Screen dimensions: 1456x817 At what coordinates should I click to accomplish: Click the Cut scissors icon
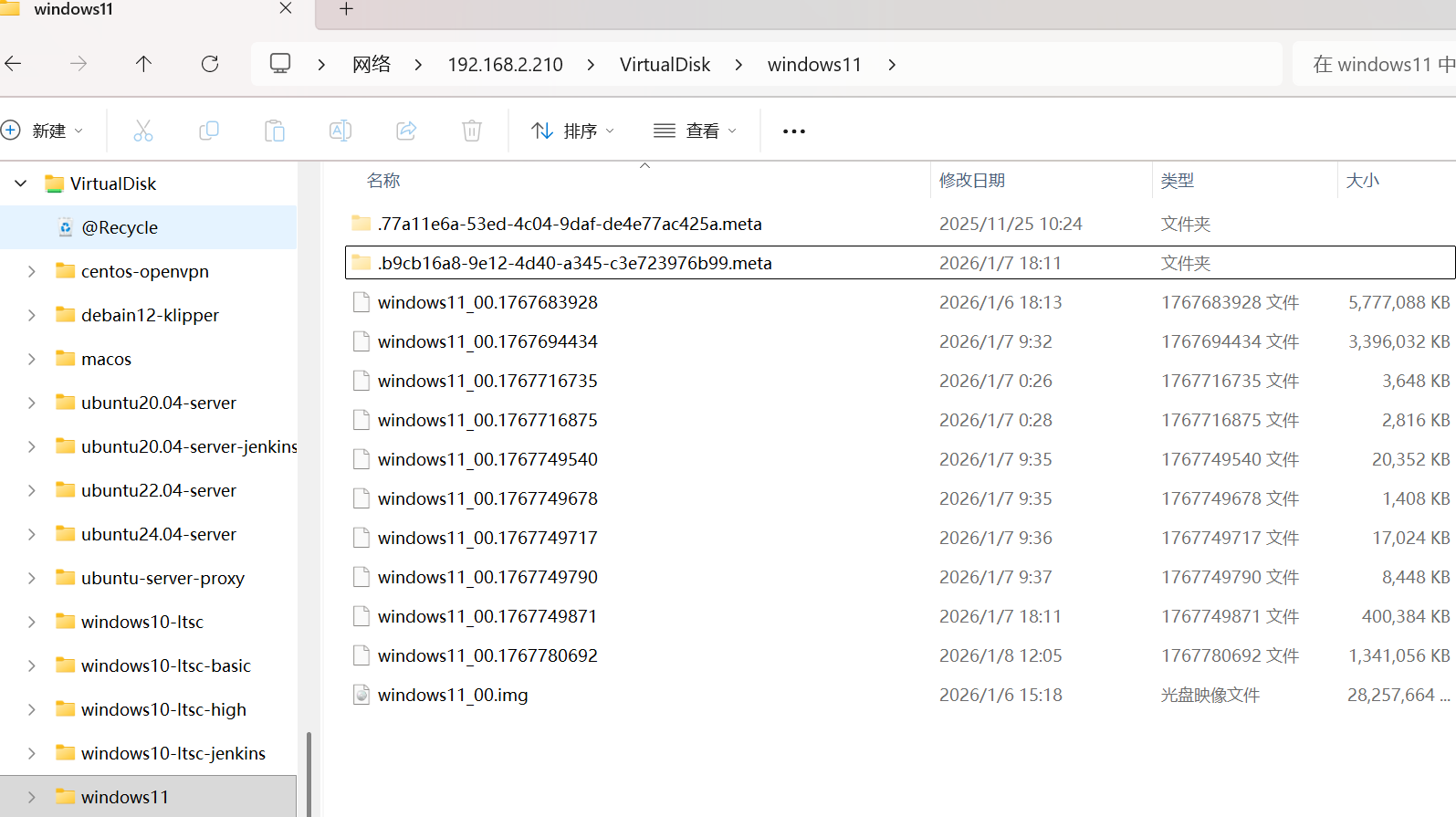coord(143,131)
